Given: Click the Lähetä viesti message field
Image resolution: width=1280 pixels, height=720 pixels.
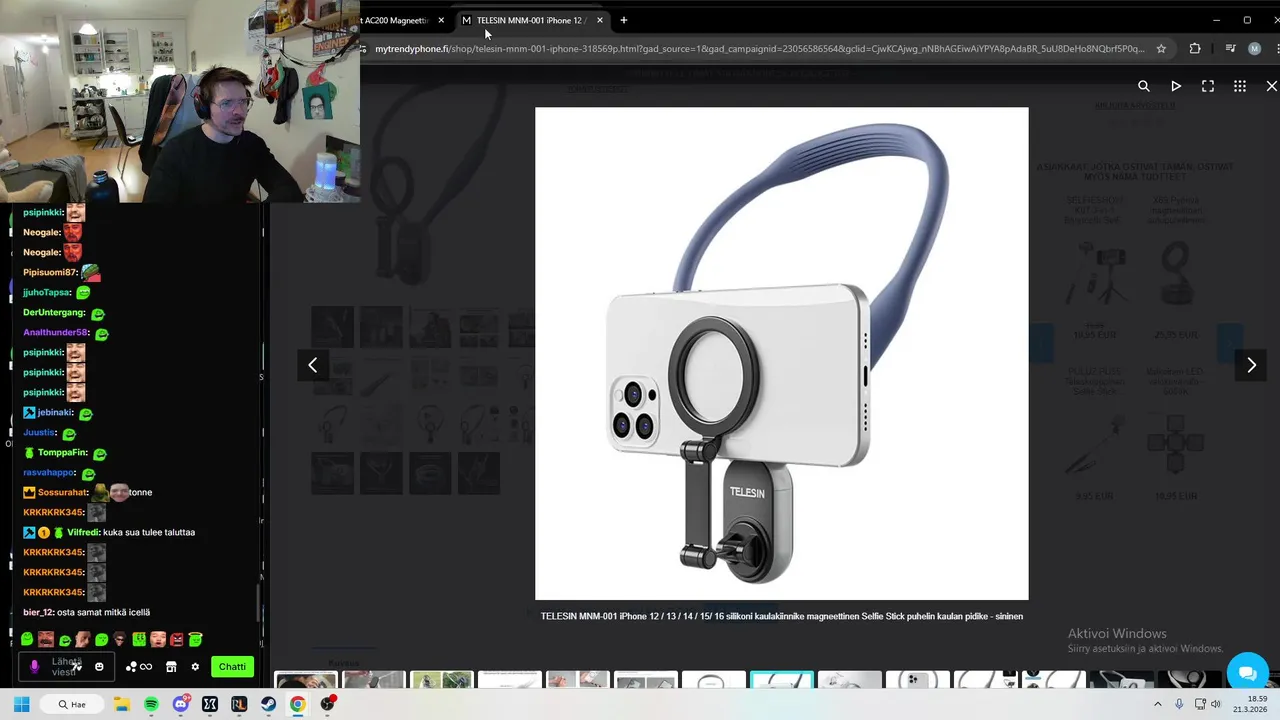Looking at the screenshot, I should [66, 667].
